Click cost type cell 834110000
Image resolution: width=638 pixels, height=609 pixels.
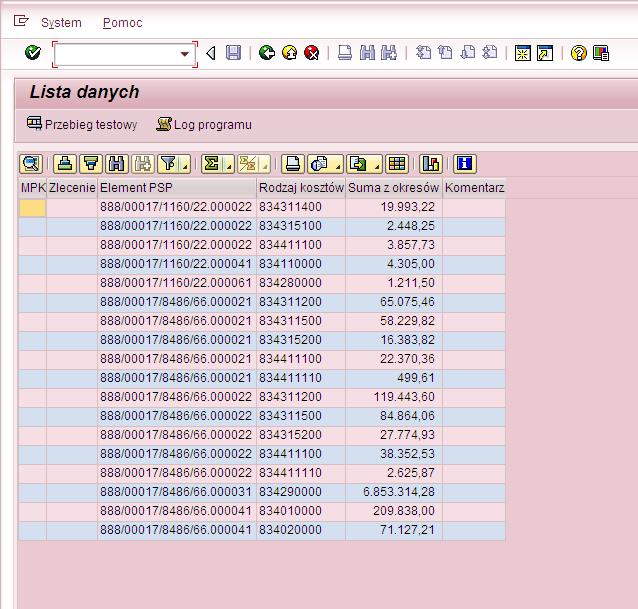pyautogui.click(x=301, y=264)
